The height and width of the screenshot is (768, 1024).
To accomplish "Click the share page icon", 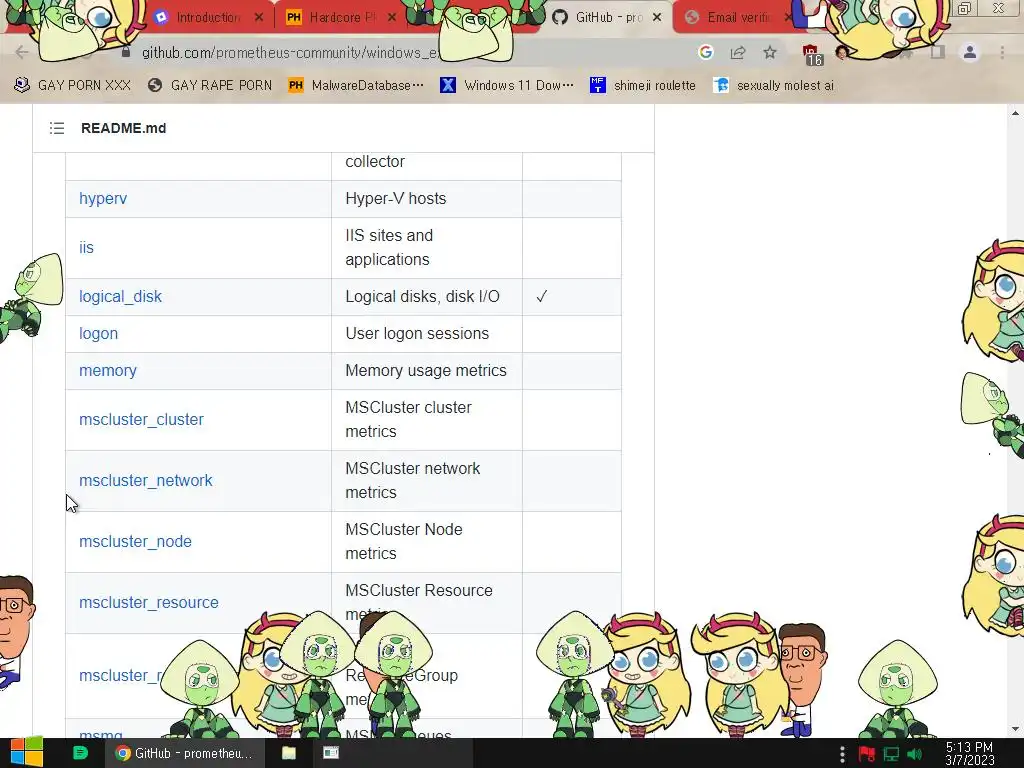I will pyautogui.click(x=738, y=52).
